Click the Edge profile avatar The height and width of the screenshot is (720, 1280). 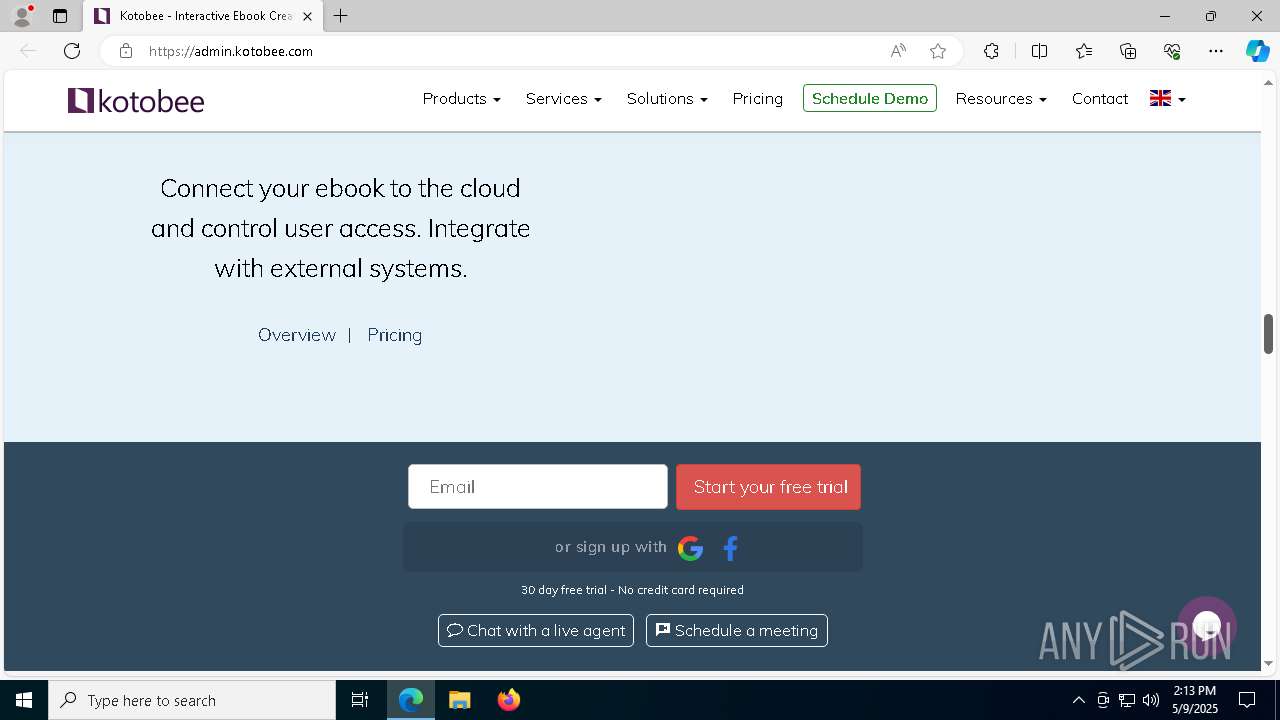(22, 16)
